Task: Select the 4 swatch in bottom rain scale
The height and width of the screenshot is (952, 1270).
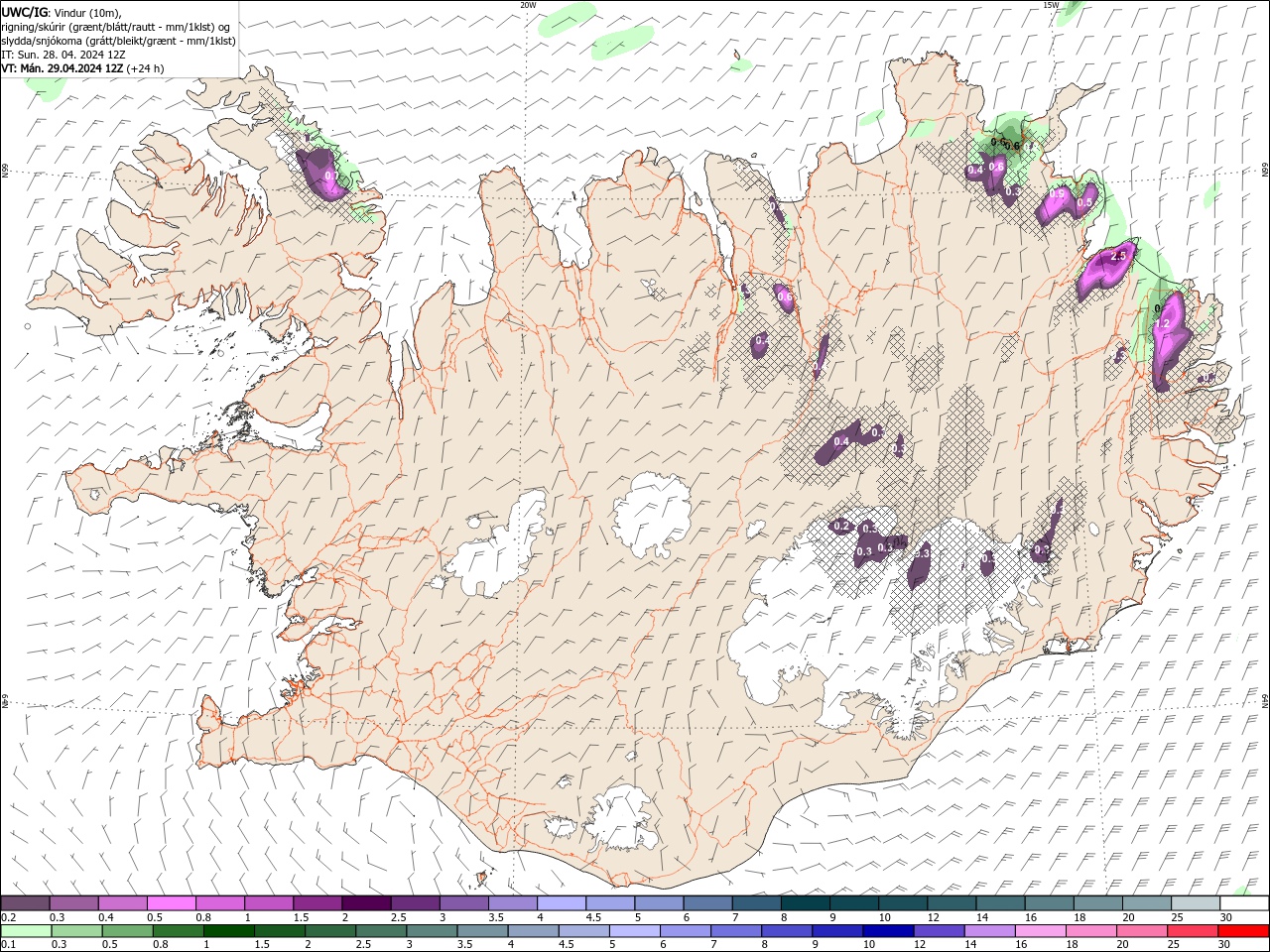Action: click(532, 931)
